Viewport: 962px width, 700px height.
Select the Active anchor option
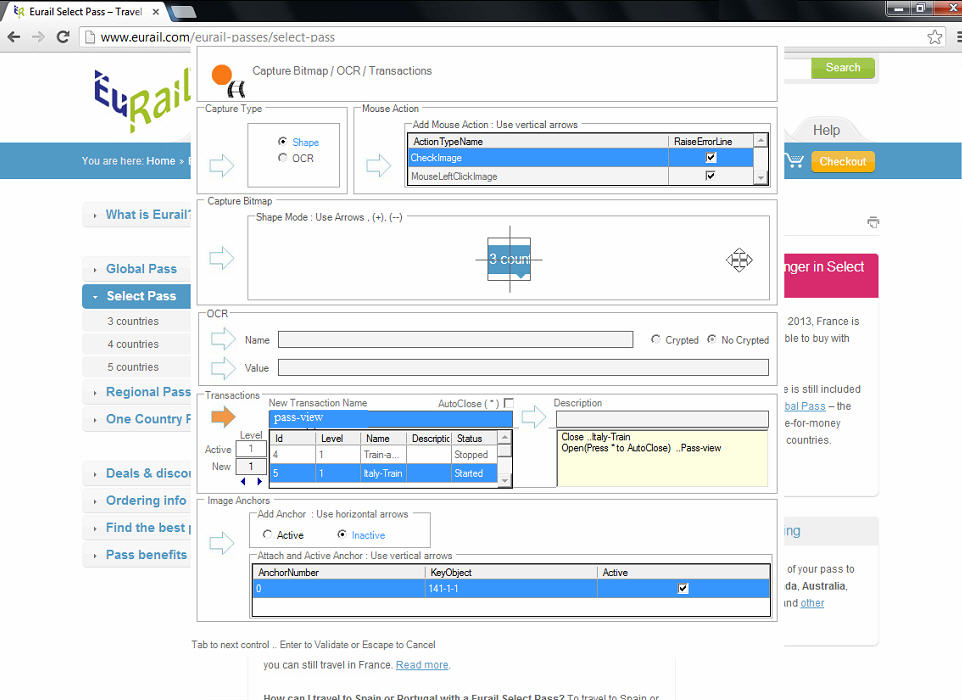coord(267,534)
